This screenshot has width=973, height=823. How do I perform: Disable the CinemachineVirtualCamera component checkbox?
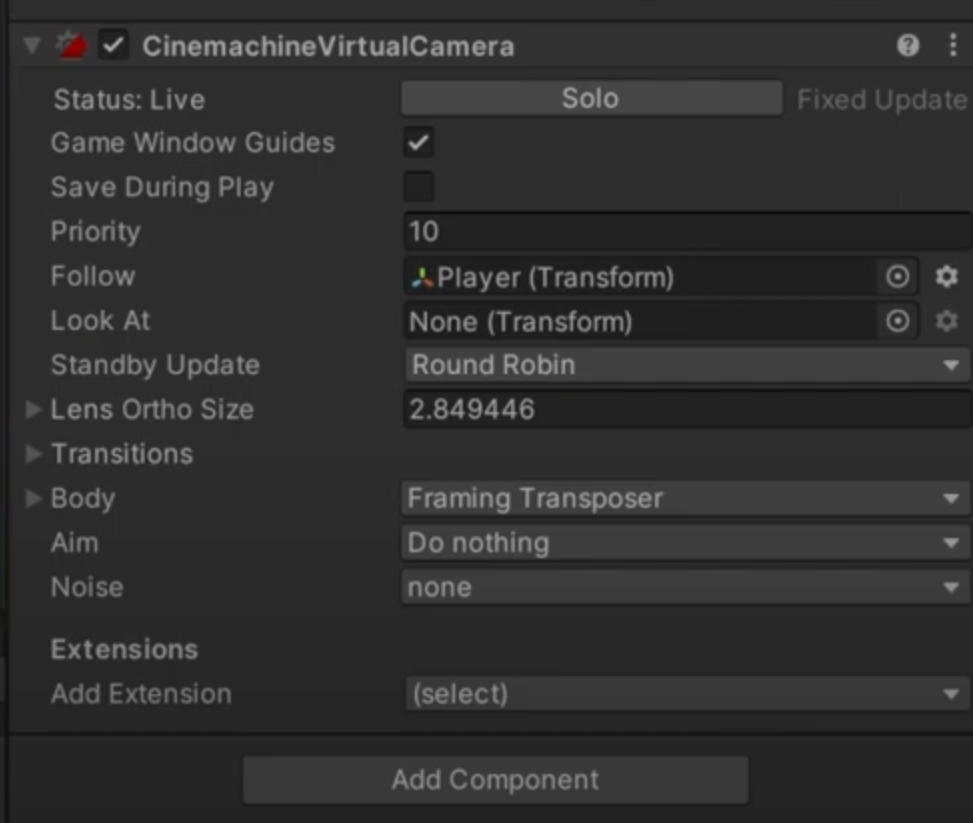[x=114, y=45]
